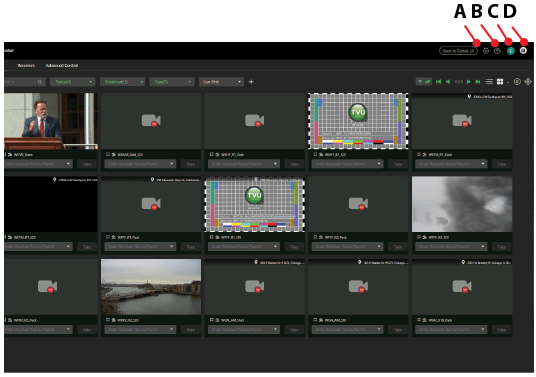Click location pin on second-row TVU test pattern
The image size is (536, 377).
click(256, 179)
